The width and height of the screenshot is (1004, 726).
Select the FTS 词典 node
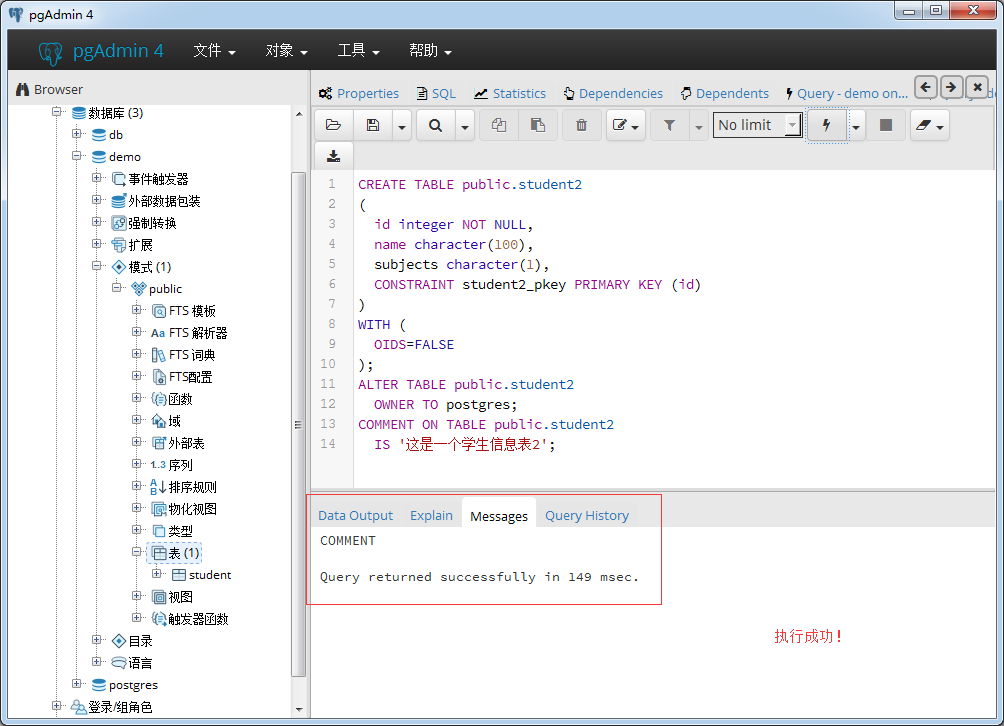[183, 355]
